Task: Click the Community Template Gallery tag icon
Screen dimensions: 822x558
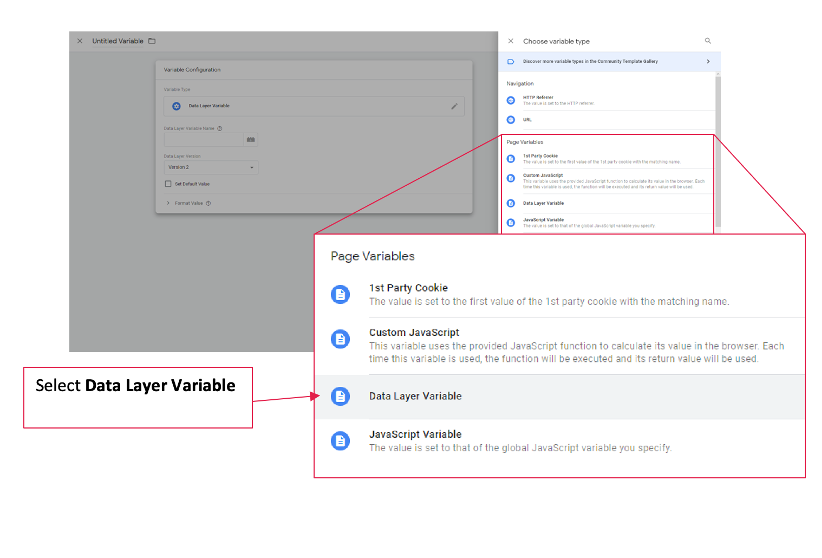Action: (x=511, y=61)
